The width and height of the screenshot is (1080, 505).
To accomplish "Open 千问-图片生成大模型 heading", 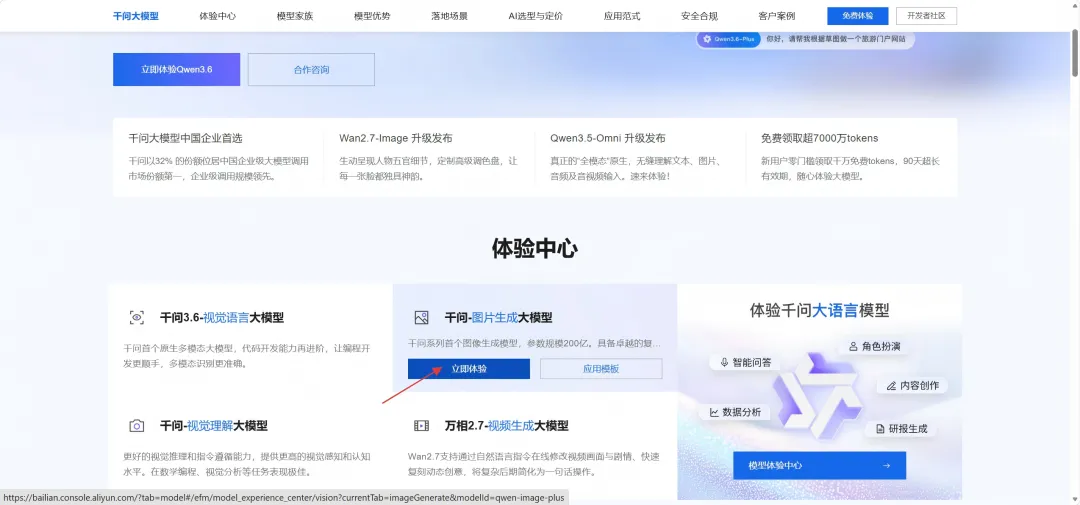I will click(x=499, y=318).
